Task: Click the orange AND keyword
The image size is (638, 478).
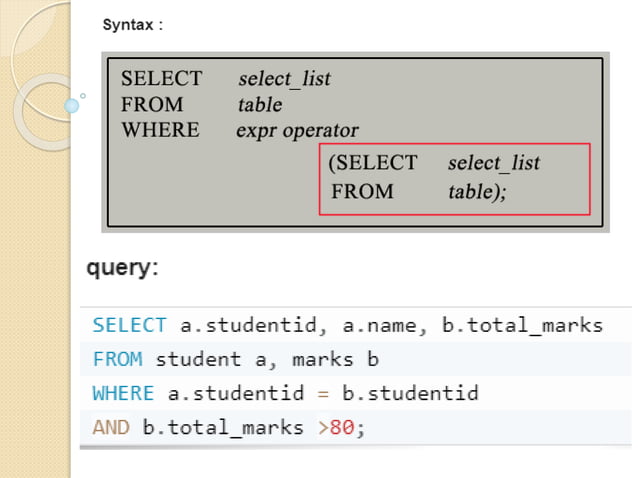Action: 111,427
